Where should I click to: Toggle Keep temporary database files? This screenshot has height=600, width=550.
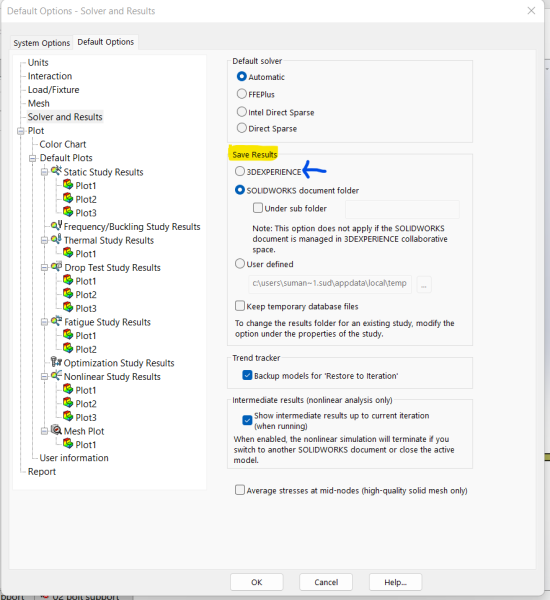(240, 306)
